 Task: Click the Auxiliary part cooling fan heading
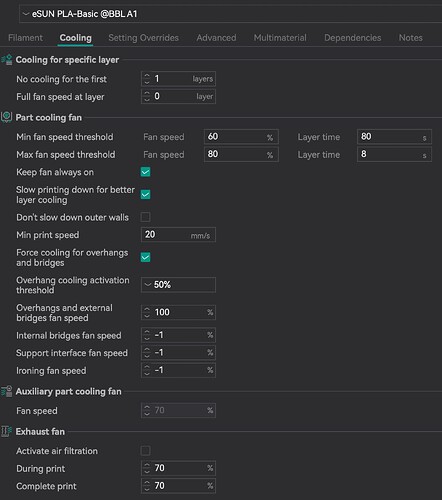pyautogui.click(x=68, y=392)
